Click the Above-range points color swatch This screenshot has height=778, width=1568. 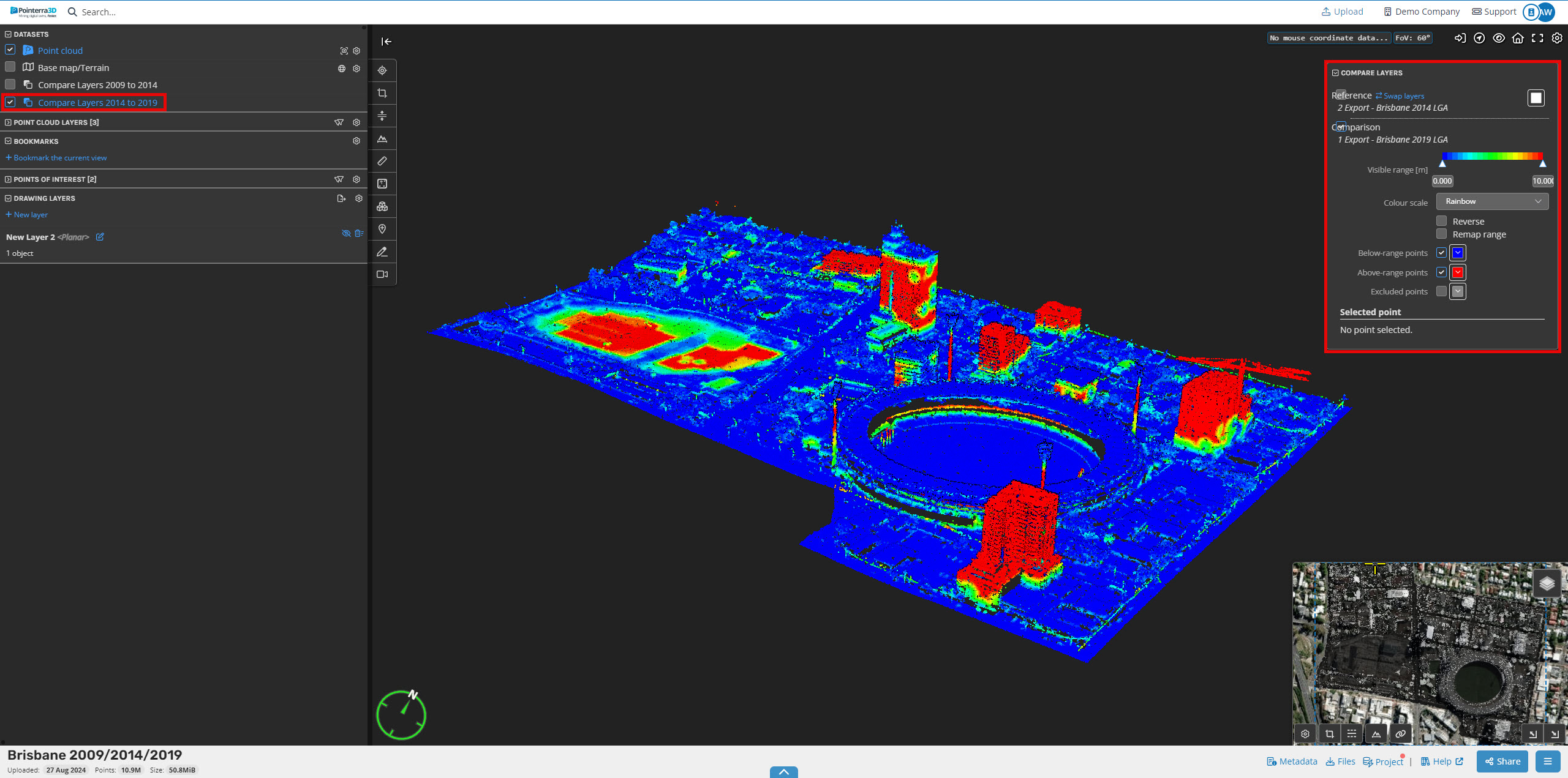point(1457,272)
